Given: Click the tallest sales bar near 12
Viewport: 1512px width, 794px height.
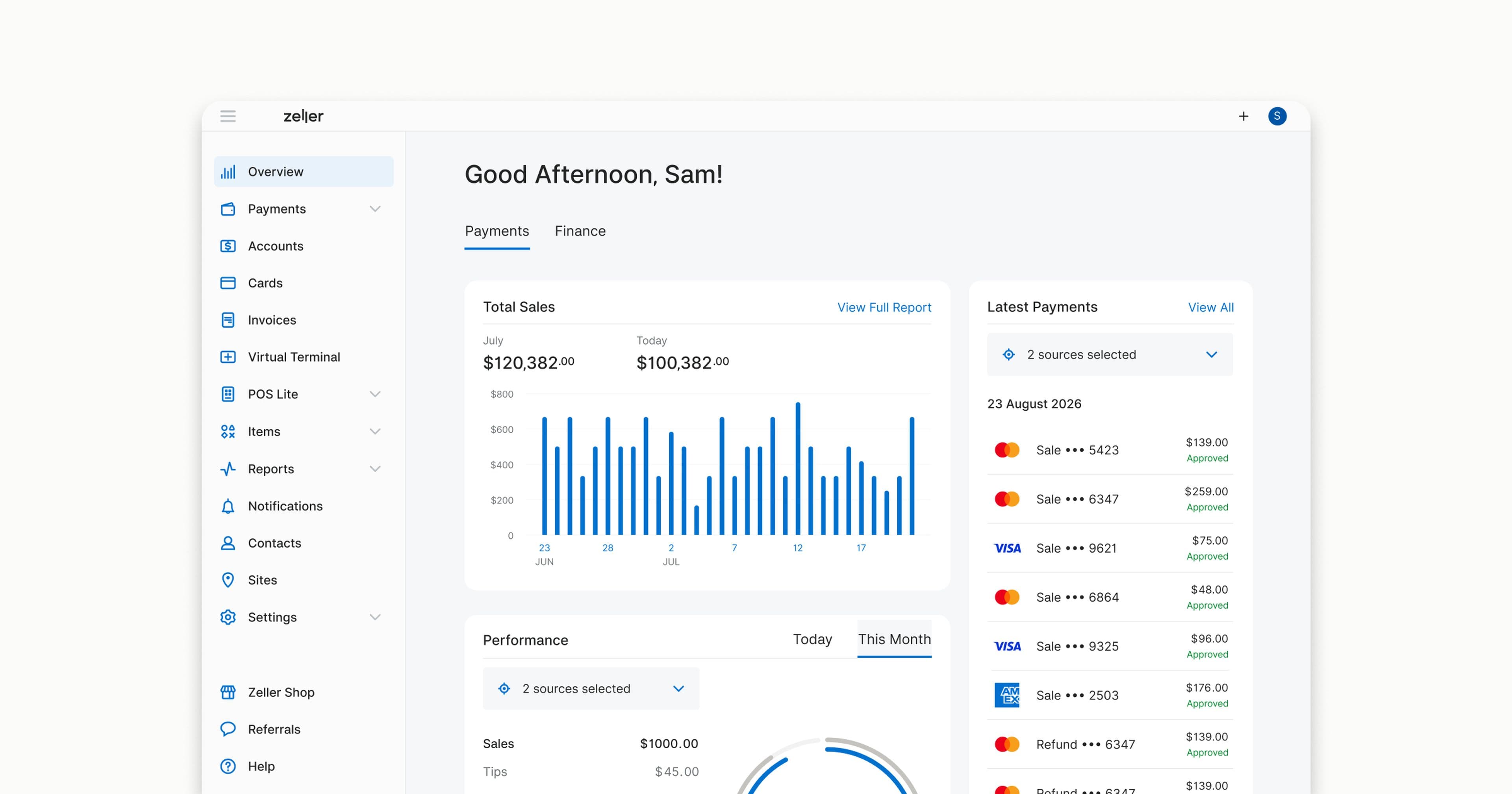Looking at the screenshot, I should coord(798,469).
